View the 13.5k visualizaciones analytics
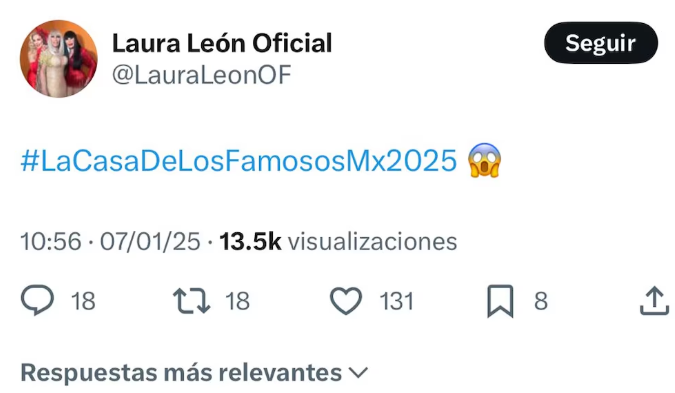The height and width of the screenshot is (393, 675). [338, 241]
